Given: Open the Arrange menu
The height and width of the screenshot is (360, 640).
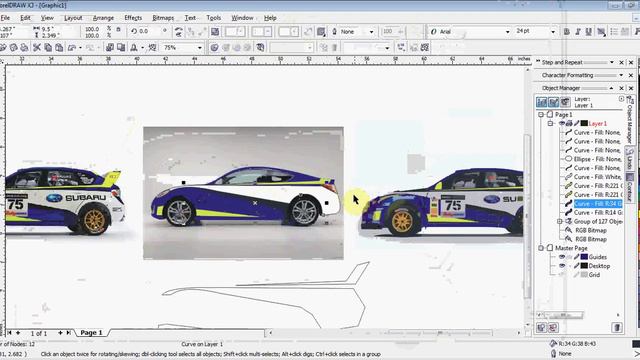Looking at the screenshot, I should click(103, 18).
